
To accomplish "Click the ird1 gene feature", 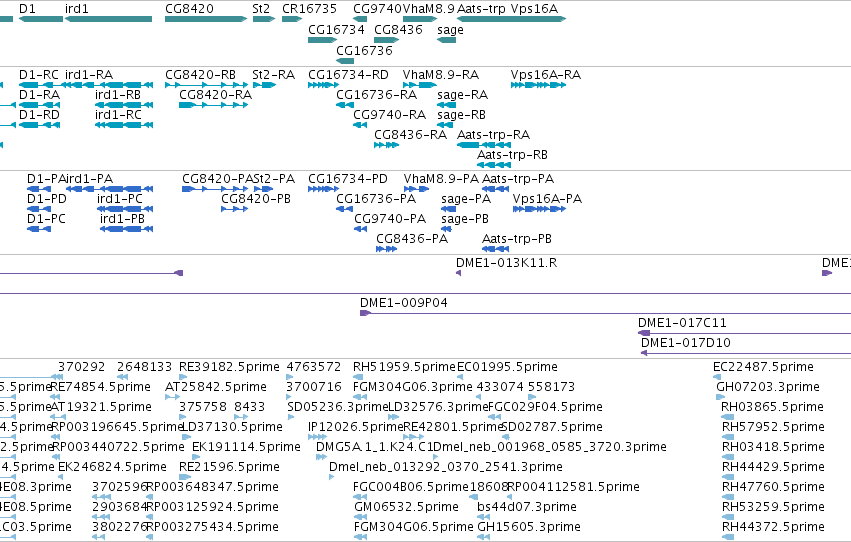I will click(x=109, y=19).
